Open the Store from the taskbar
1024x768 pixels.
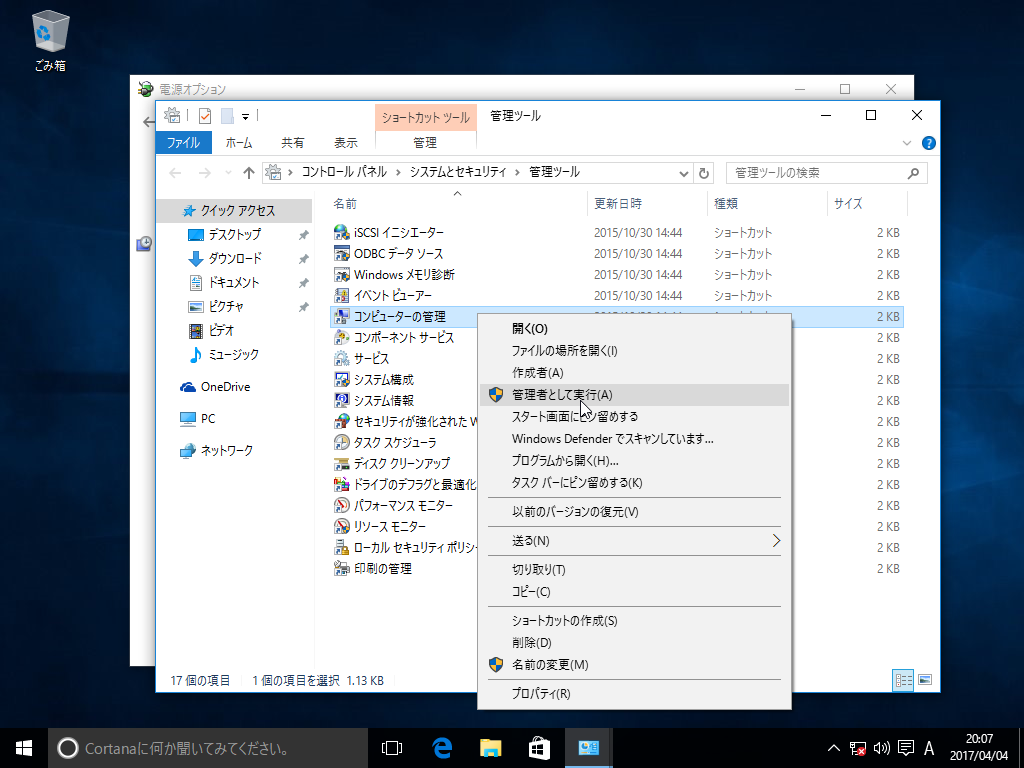539,748
